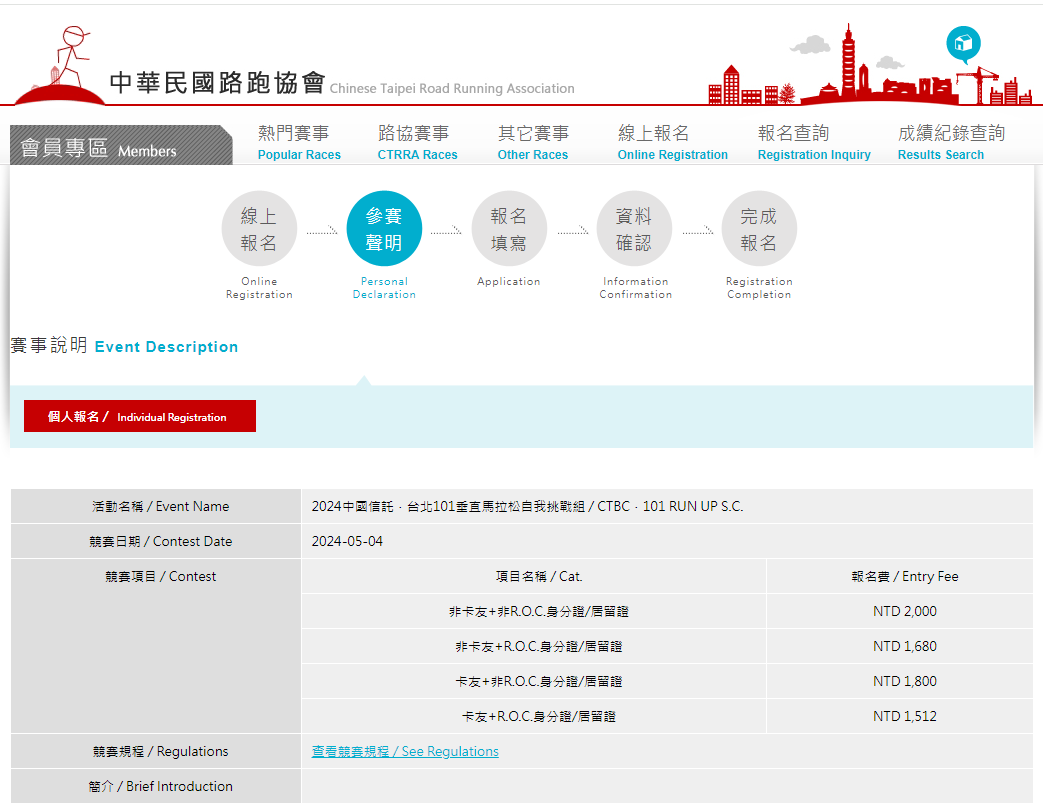This screenshot has width=1043, height=803.
Task: Click the NTD 2,000 entry fee
Action: (x=905, y=611)
